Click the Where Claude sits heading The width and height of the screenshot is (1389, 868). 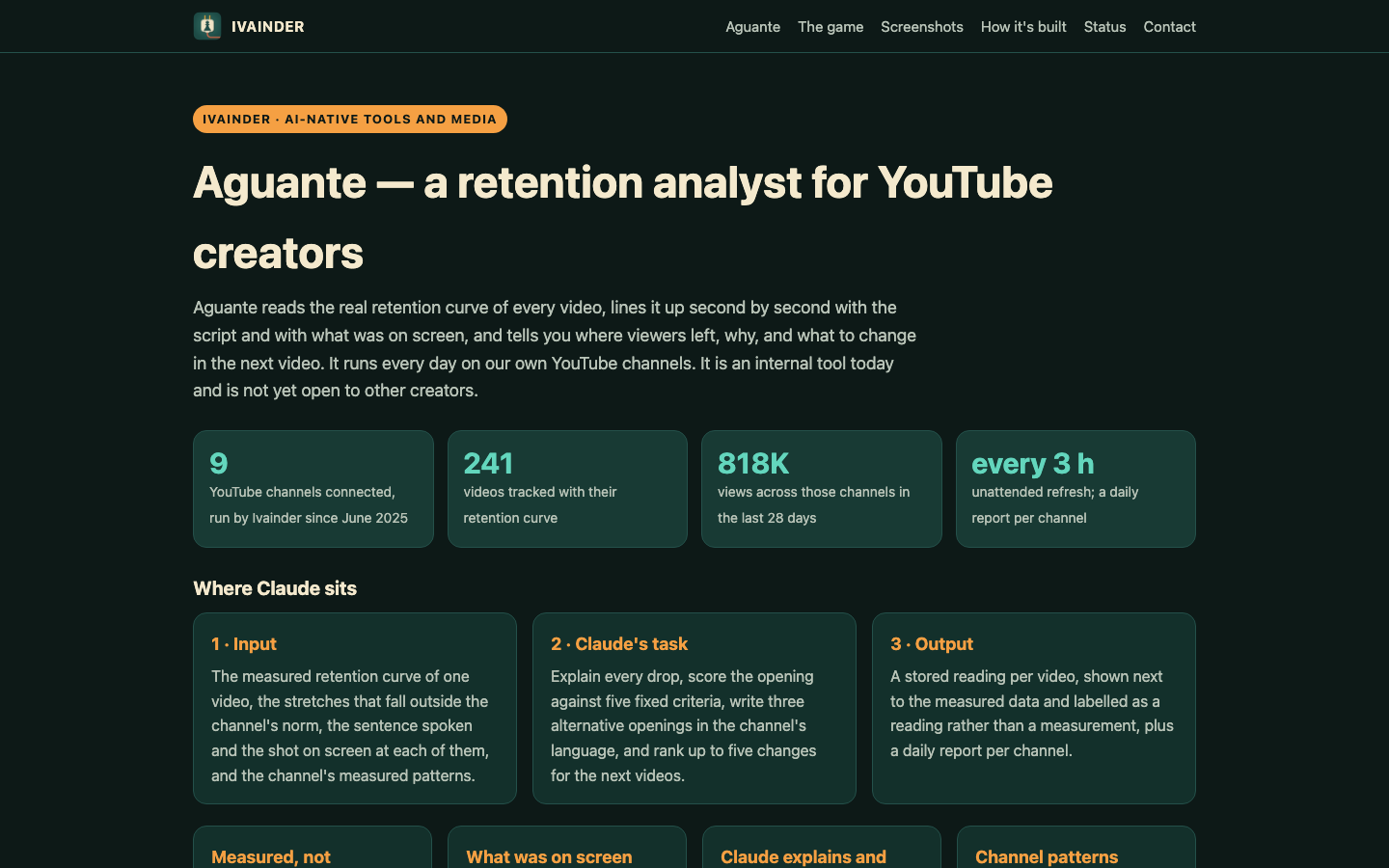275,588
